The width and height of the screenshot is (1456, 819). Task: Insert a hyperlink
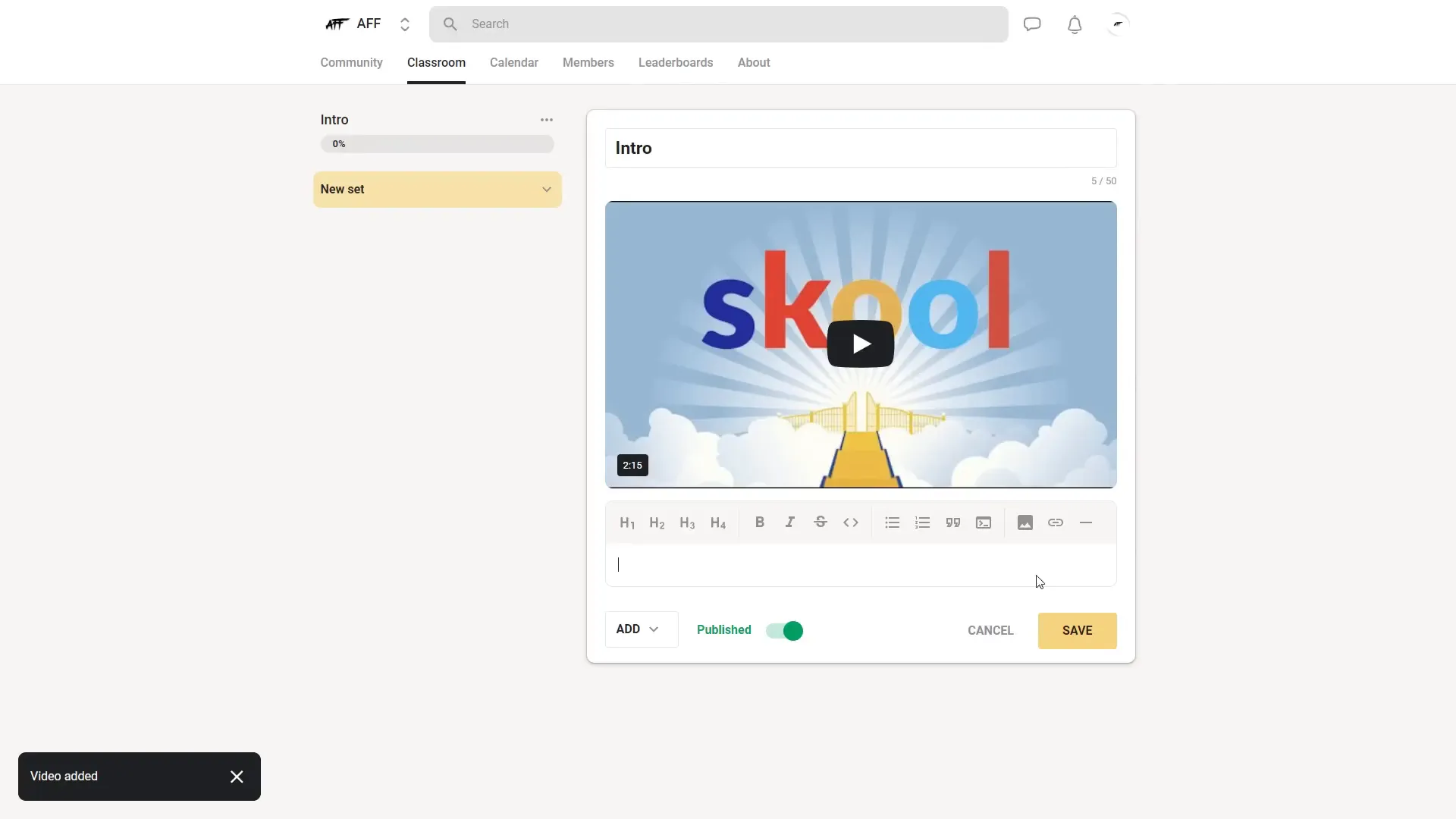click(x=1056, y=522)
